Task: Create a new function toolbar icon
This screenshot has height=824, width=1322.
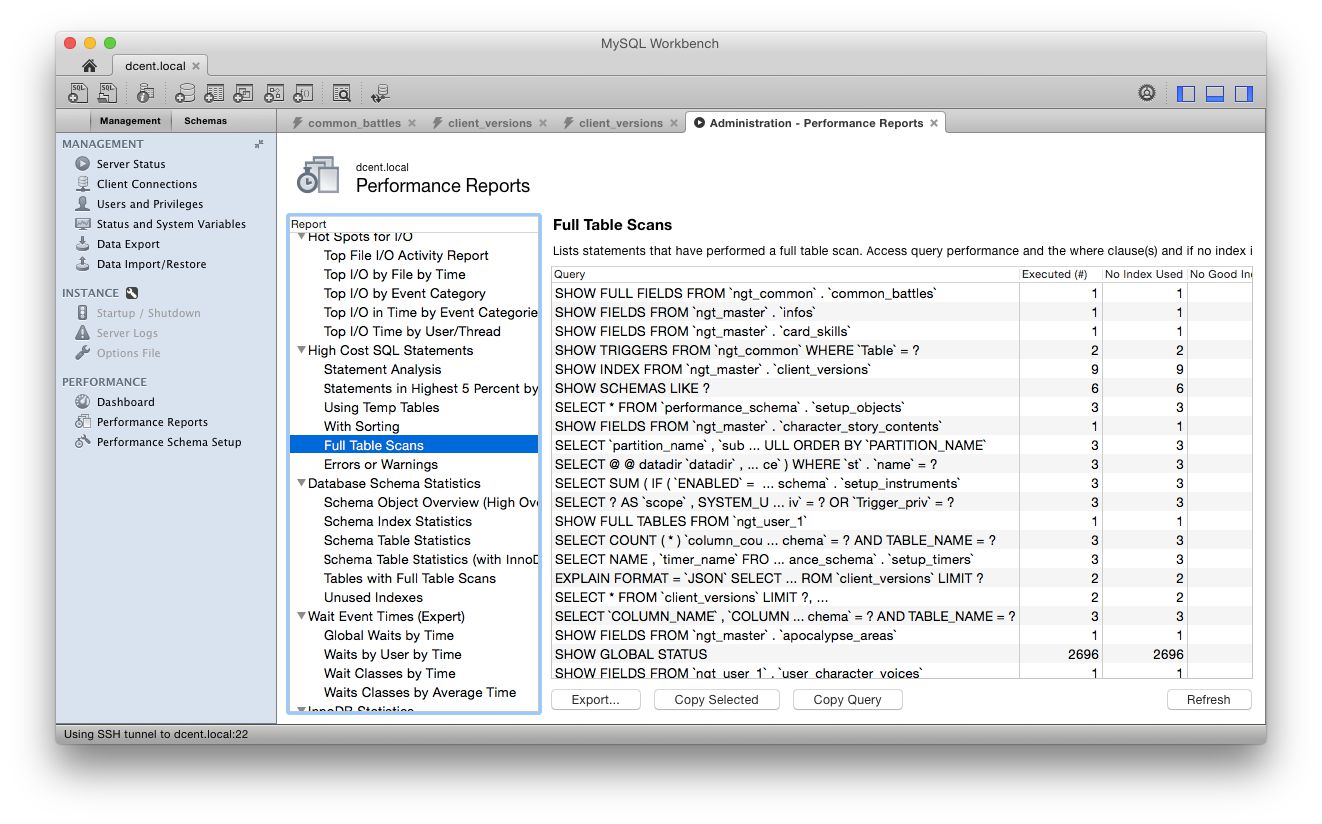Action: pyautogui.click(x=303, y=93)
